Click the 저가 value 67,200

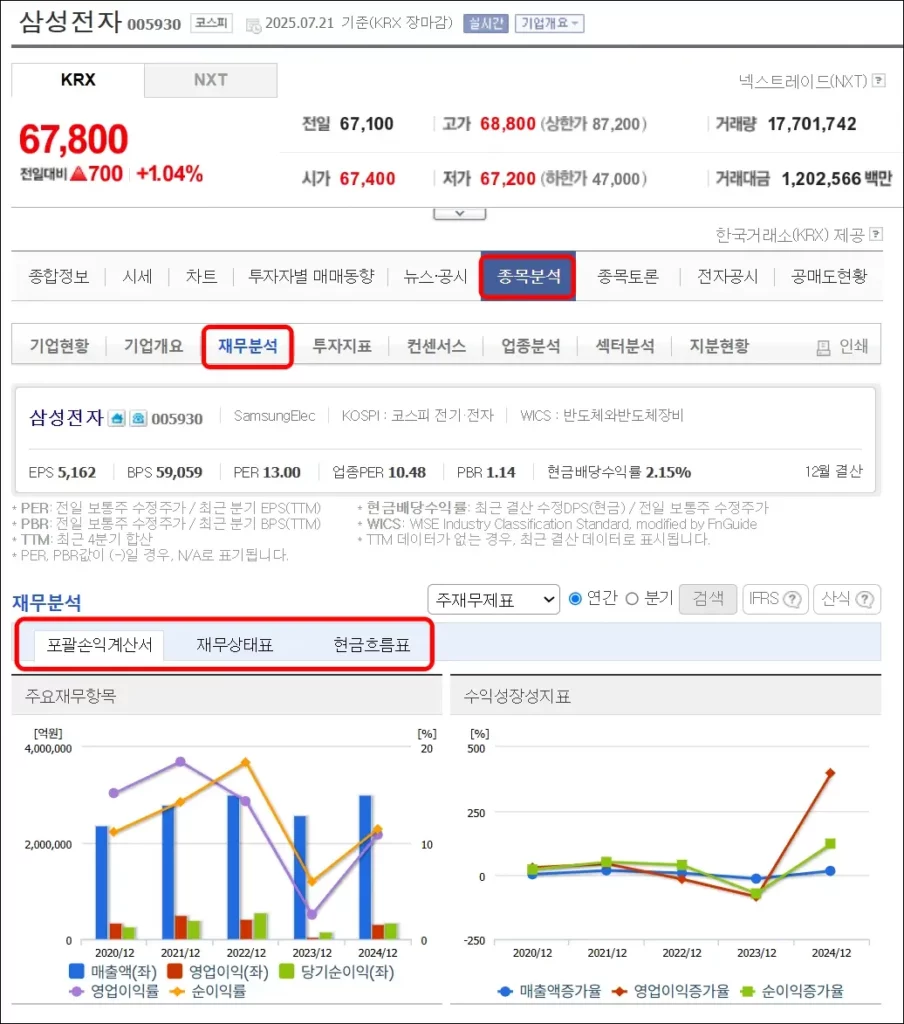[x=508, y=178]
